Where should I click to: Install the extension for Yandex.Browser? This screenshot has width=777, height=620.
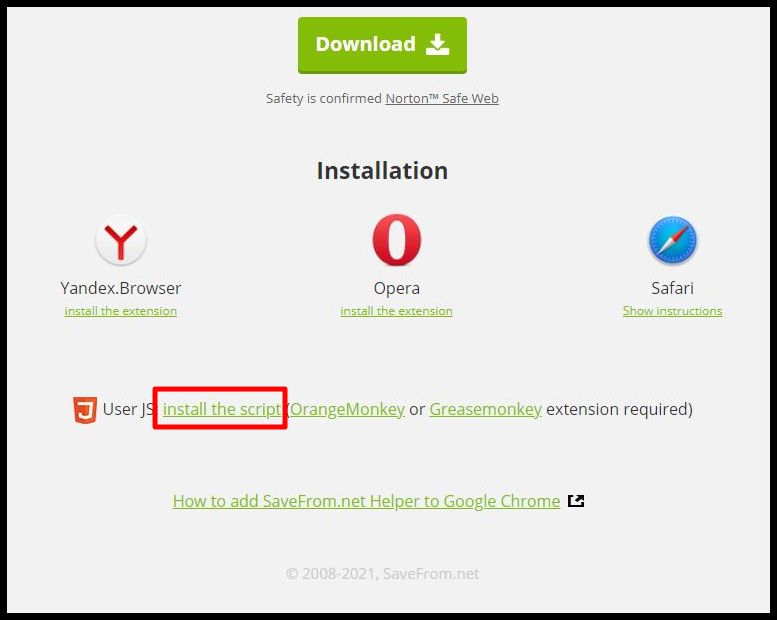(x=120, y=311)
